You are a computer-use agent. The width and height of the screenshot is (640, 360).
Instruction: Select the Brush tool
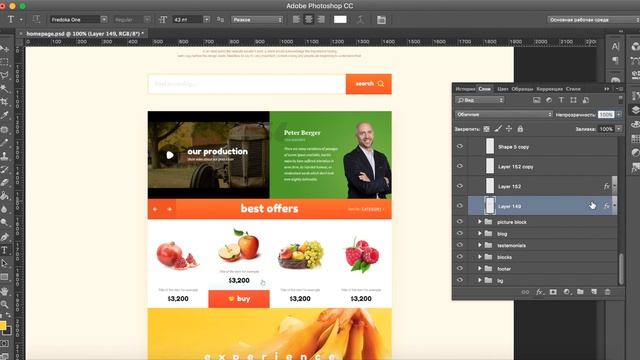click(4, 142)
